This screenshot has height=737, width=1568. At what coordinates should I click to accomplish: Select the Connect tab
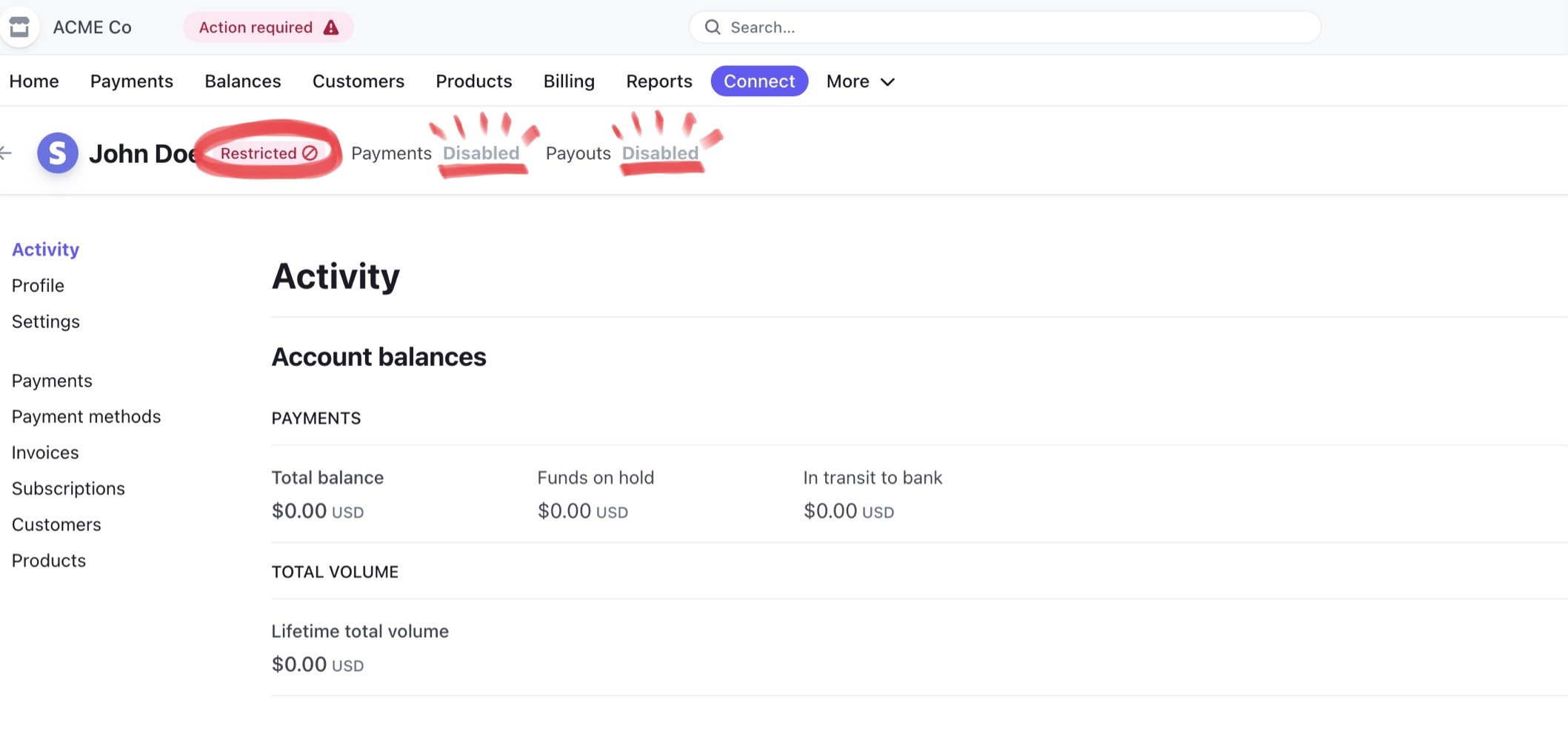759,81
